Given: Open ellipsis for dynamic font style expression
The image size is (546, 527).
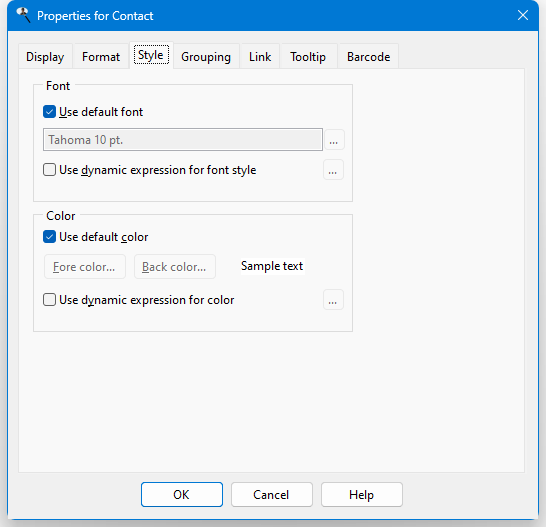Looking at the screenshot, I should tap(333, 170).
